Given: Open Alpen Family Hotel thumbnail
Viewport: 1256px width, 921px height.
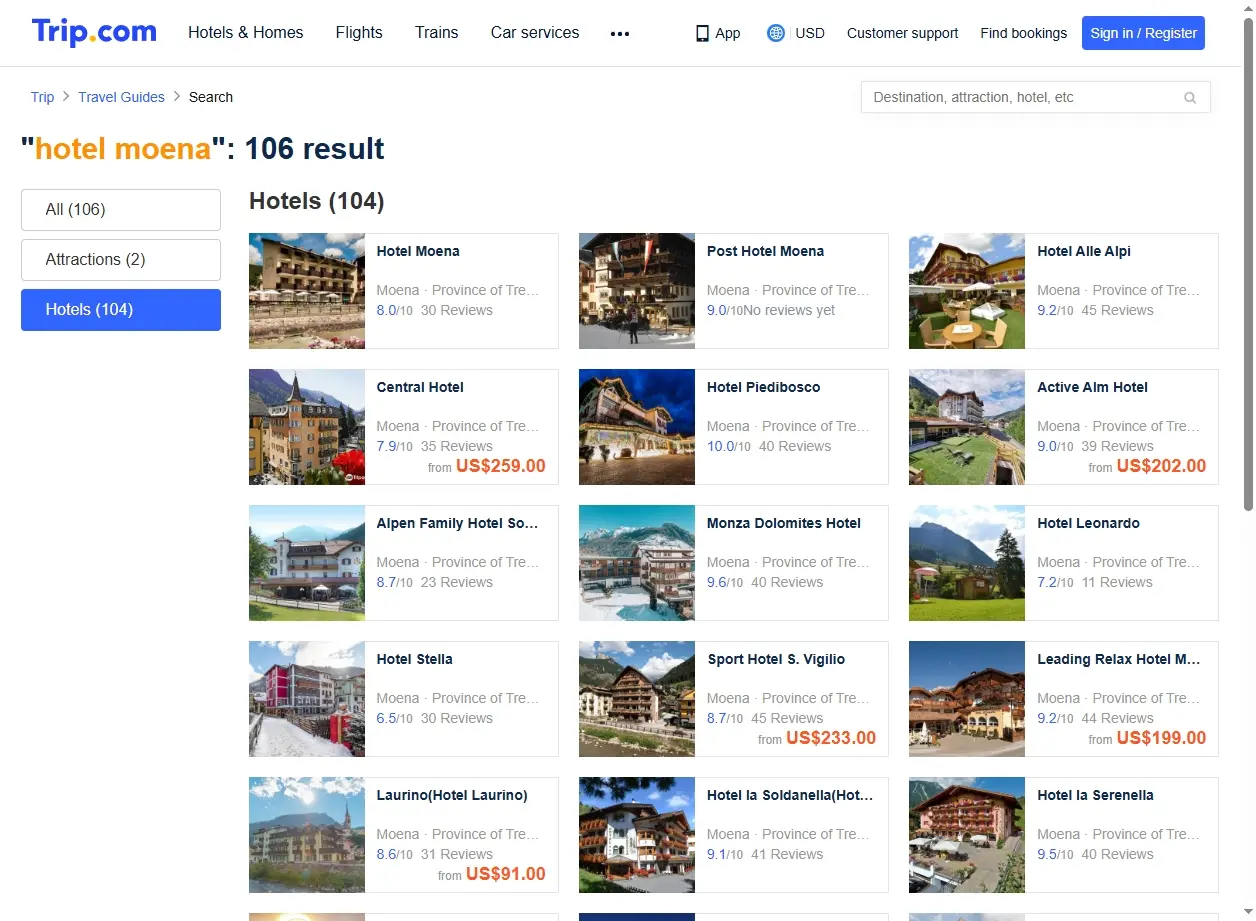Looking at the screenshot, I should click(307, 563).
